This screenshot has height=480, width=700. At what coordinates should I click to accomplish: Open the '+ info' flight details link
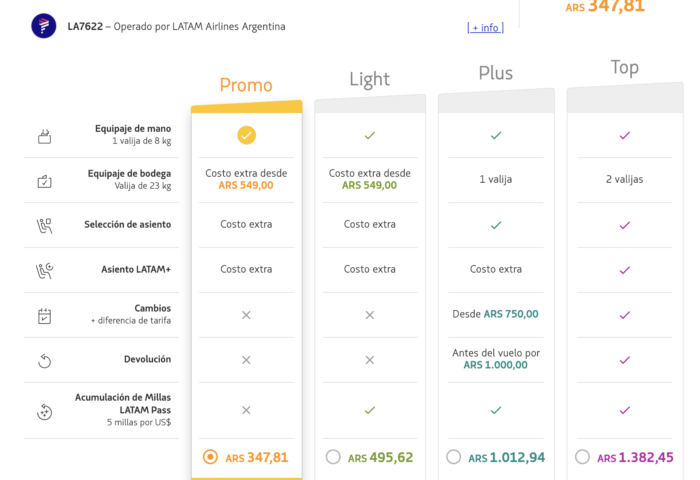(x=485, y=28)
